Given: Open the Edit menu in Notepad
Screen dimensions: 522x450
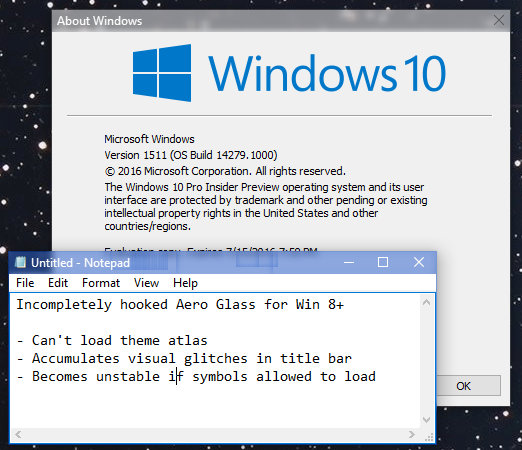Looking at the screenshot, I should point(58,283).
